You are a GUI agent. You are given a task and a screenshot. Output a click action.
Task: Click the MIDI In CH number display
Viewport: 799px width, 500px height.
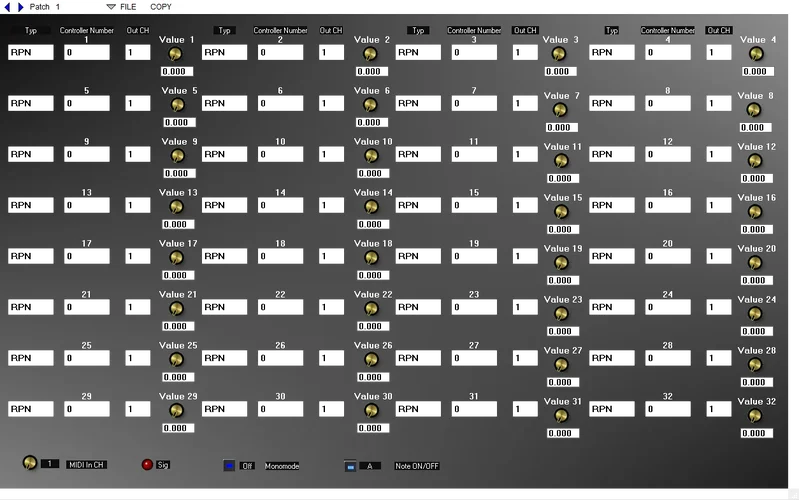point(50,464)
